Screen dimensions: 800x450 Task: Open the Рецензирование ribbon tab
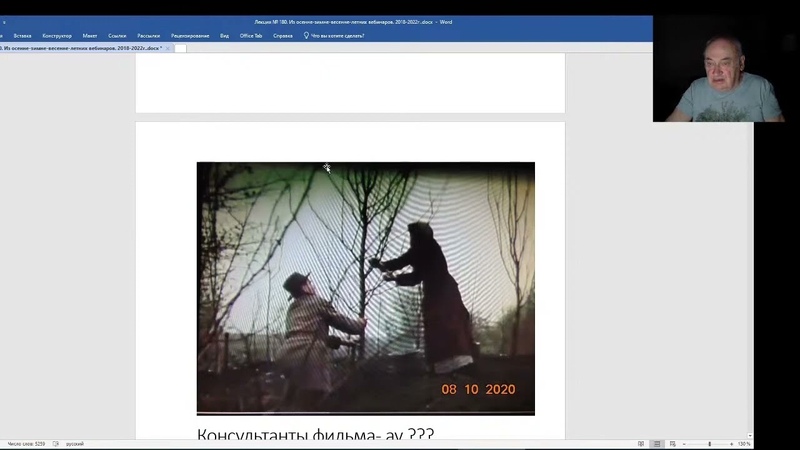(x=190, y=36)
